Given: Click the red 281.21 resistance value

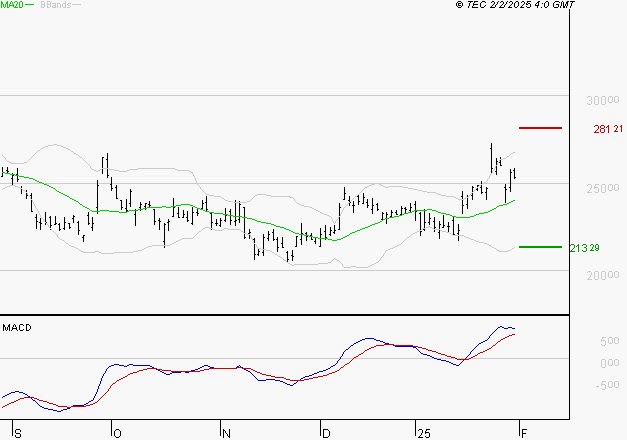Looking at the screenshot, I should 608,129.
